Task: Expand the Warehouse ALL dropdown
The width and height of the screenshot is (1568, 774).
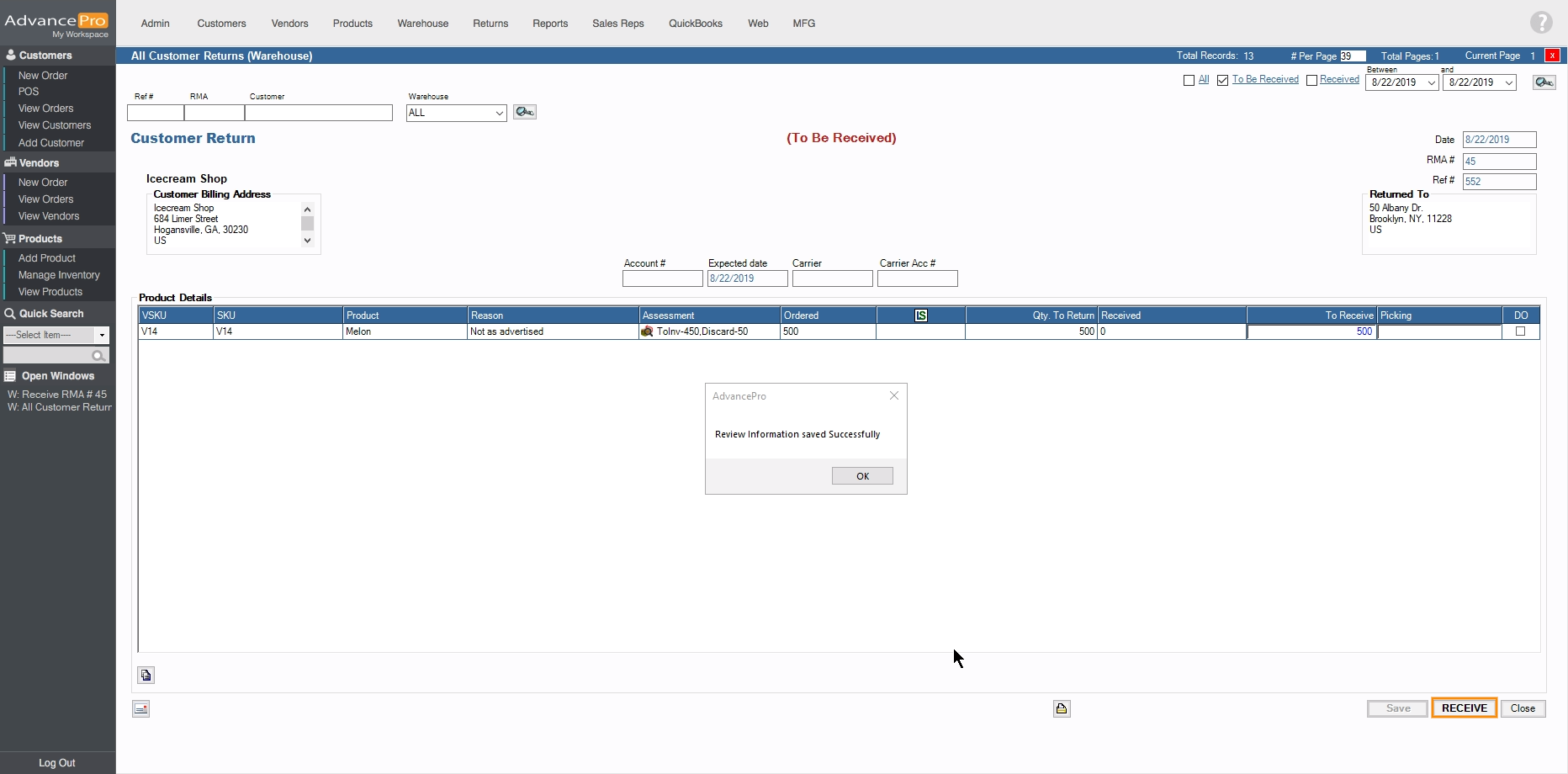Action: tap(499, 113)
